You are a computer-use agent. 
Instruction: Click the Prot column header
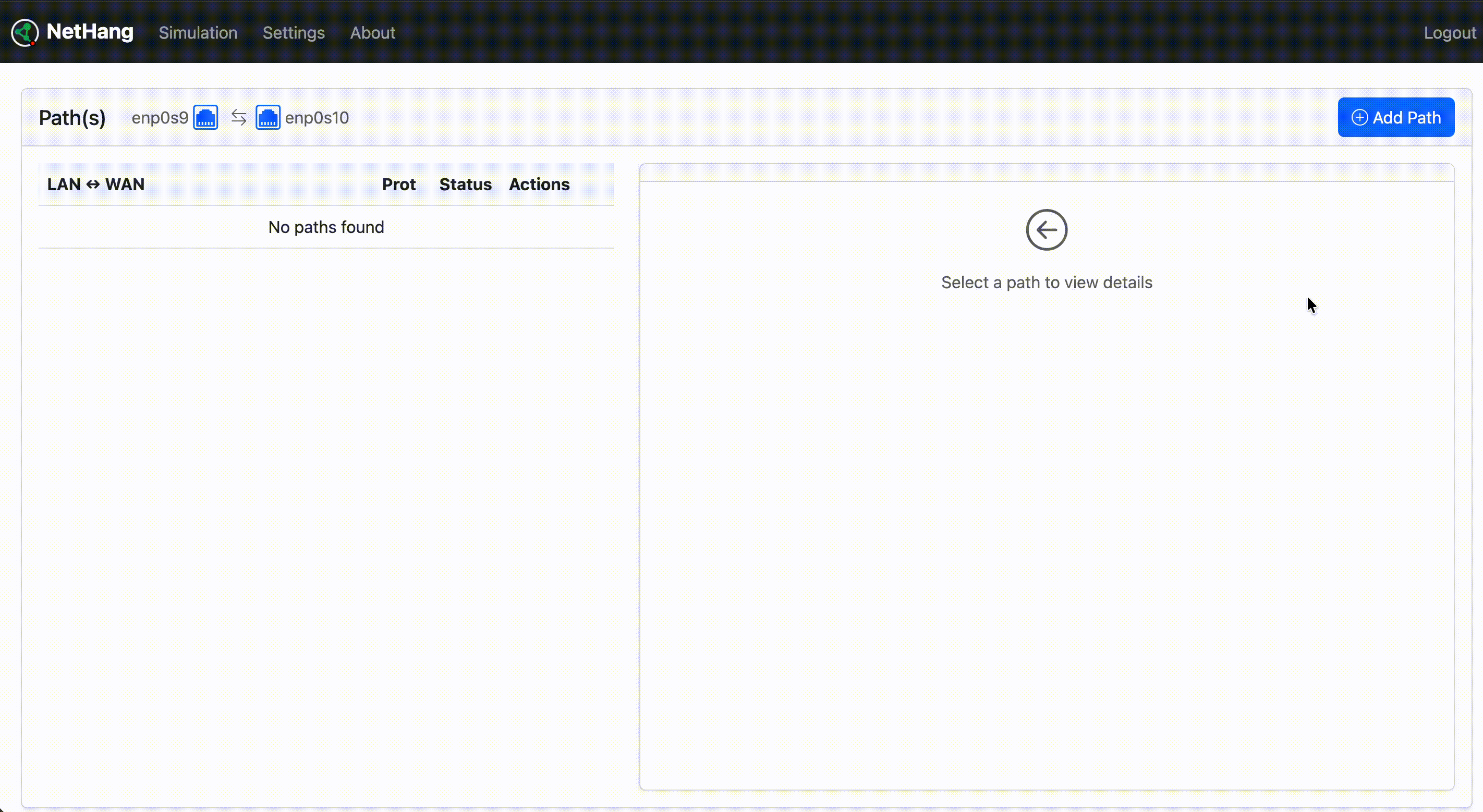coord(398,184)
